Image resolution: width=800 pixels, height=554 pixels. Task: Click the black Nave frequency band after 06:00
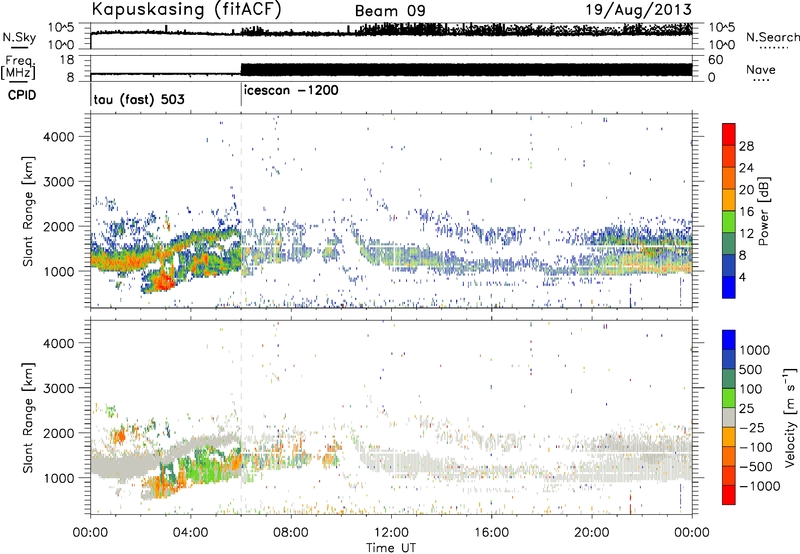[466, 69]
